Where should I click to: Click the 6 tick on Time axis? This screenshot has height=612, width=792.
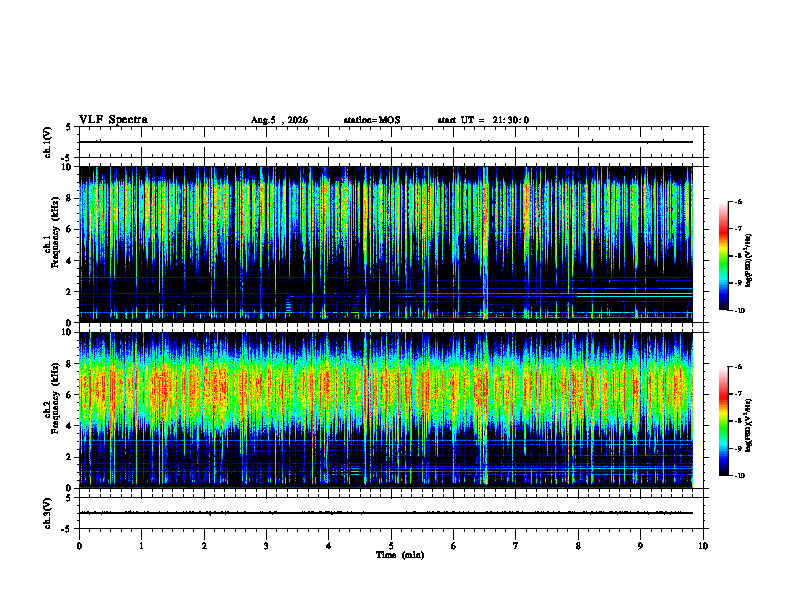[454, 546]
